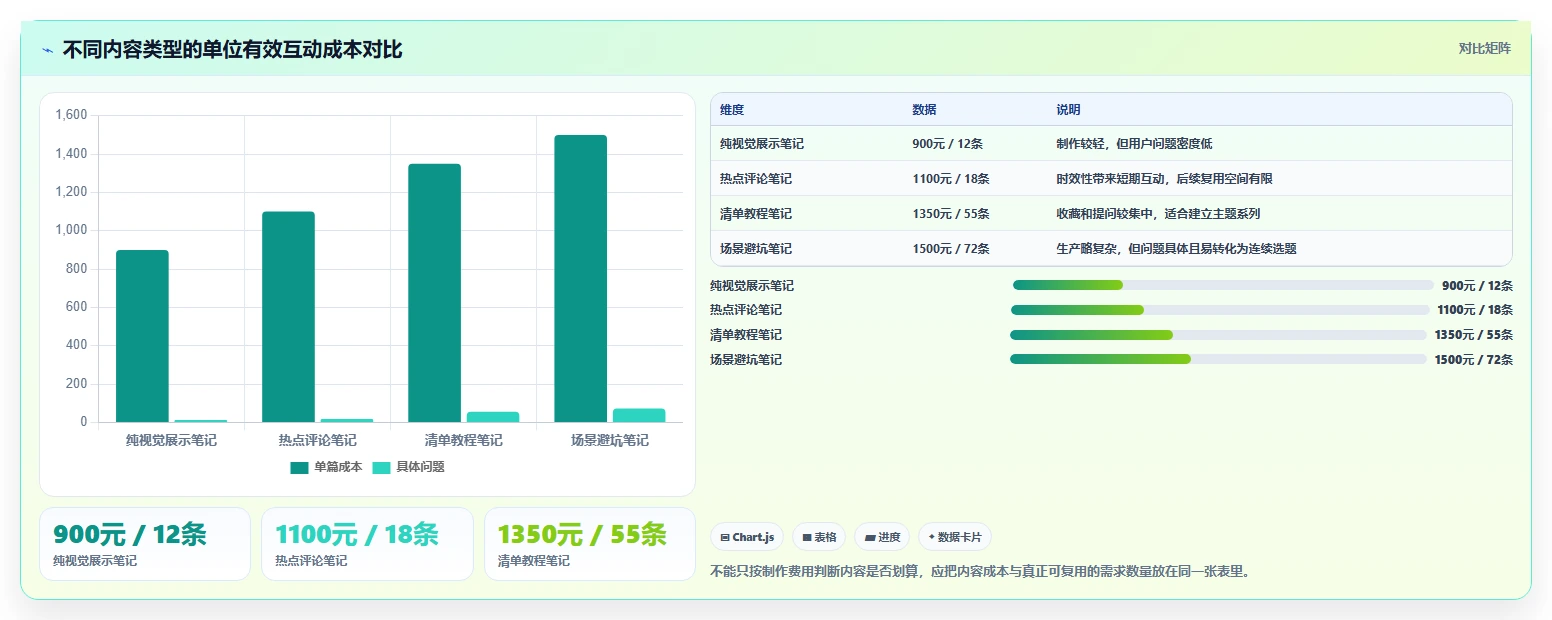1552x620 pixels.
Task: Click the 数据 column header
Action: coord(924,110)
